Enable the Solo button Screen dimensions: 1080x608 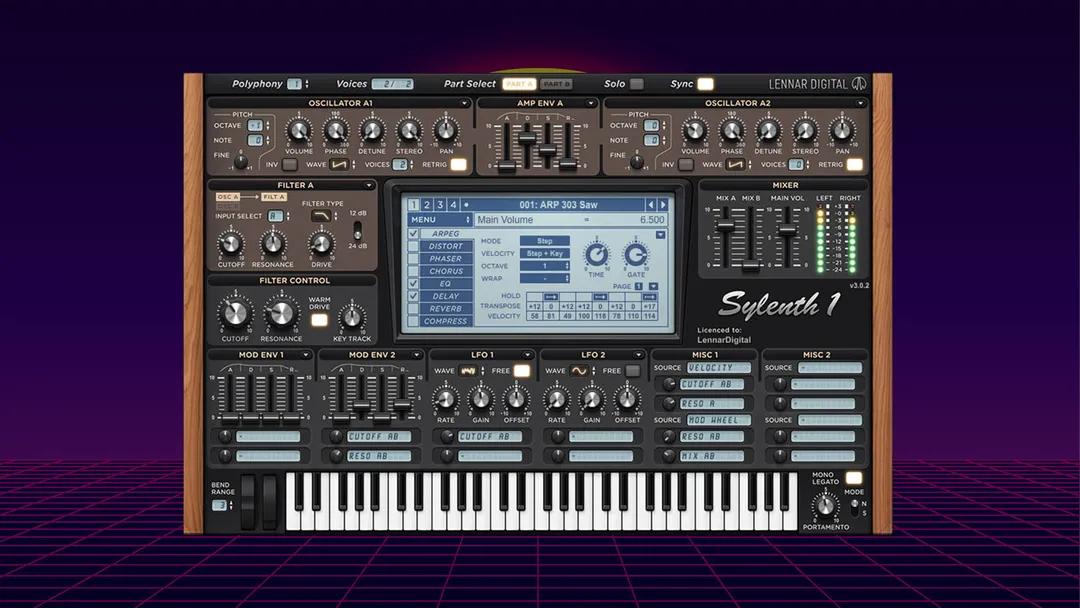(637, 84)
